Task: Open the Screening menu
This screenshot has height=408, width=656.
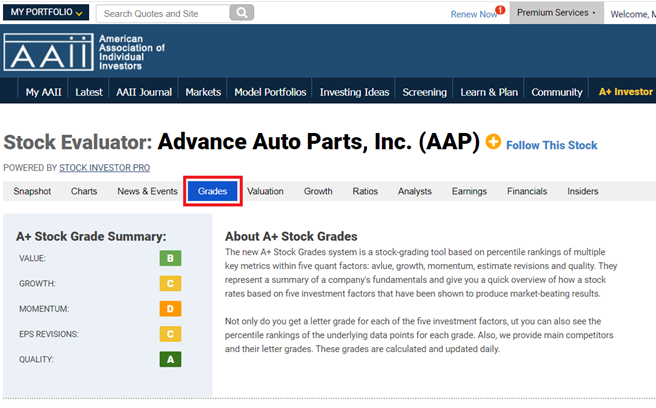Action: point(424,92)
